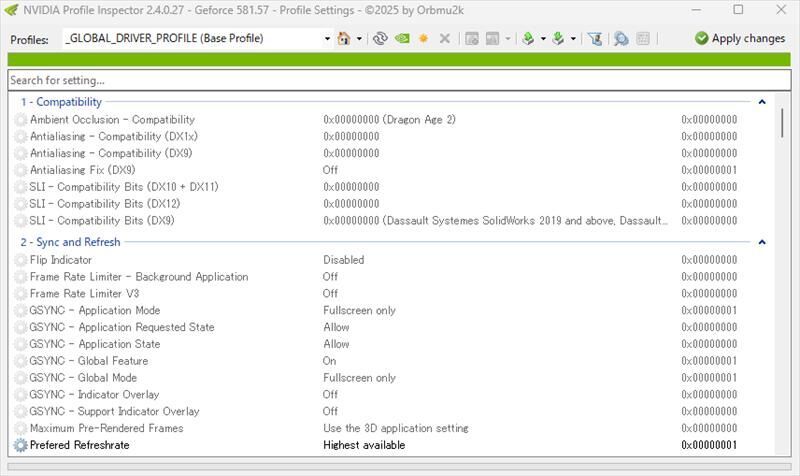
Task: Click the Dragon Age 2 value for Ambient Occlusion
Action: [x=389, y=119]
